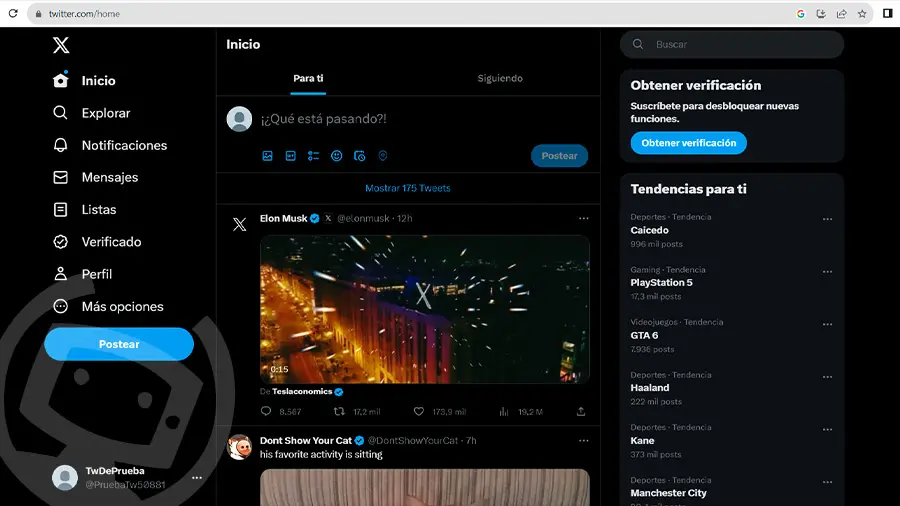
Task: Expand the TwDePrueba account menu
Action: [x=197, y=477]
